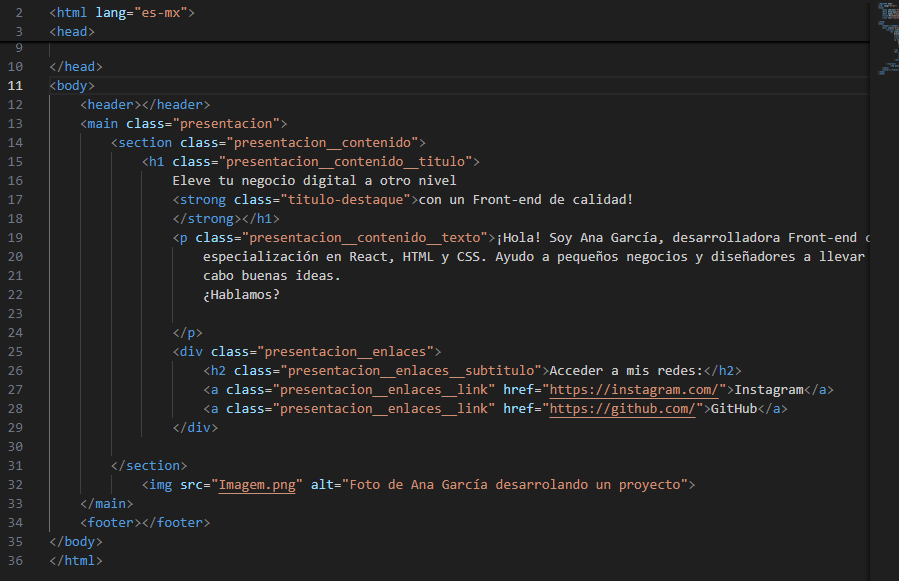Click the text "Acceder a mis redes:"
Image resolution: width=899 pixels, height=581 pixels.
pos(626,371)
